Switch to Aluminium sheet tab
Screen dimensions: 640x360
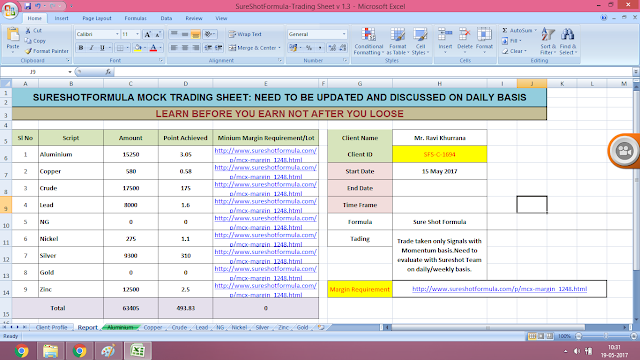point(120,327)
